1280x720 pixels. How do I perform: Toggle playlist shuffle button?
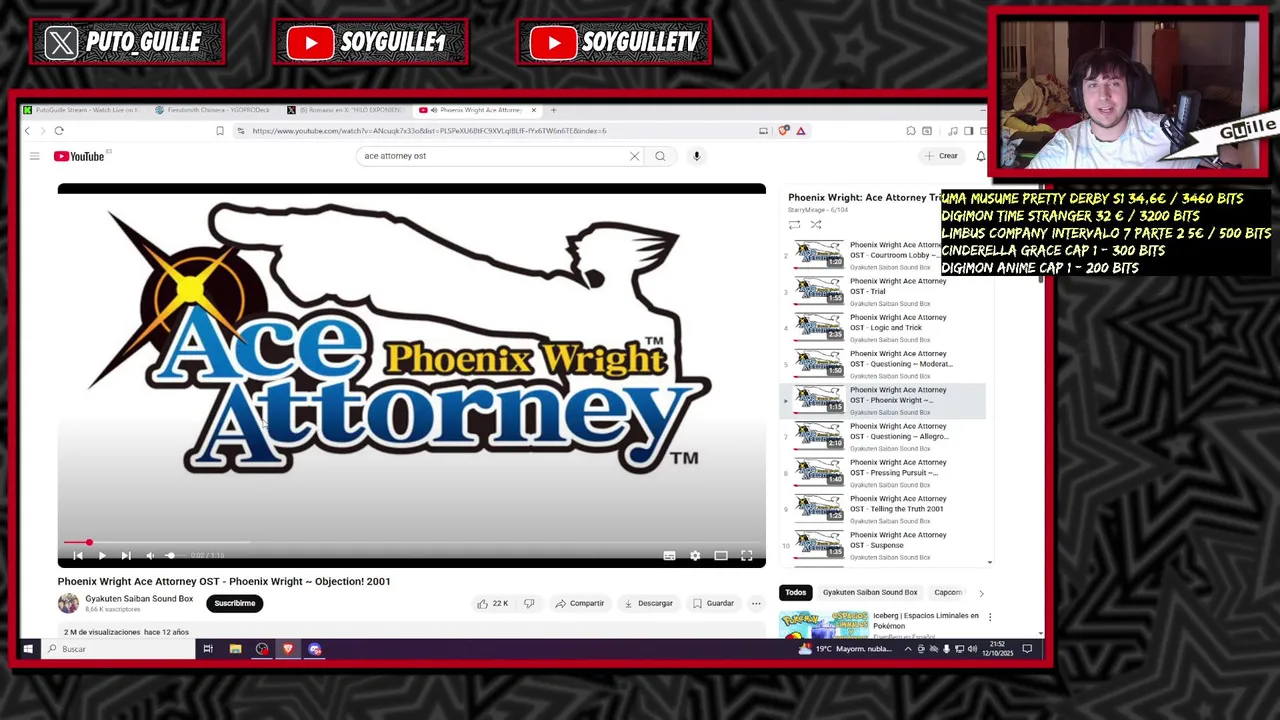click(816, 225)
